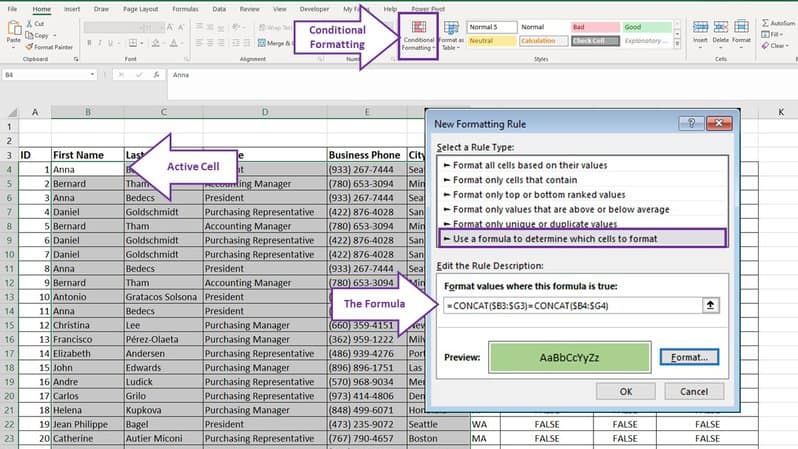798x449 pixels.
Task: Switch to the Developer tab
Action: [314, 9]
